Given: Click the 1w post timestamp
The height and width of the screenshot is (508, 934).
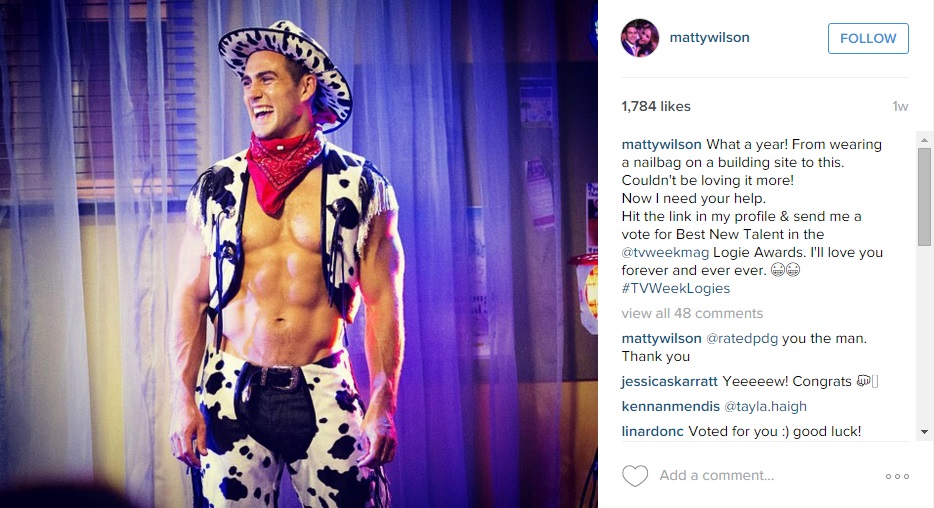Looking at the screenshot, I should [900, 107].
